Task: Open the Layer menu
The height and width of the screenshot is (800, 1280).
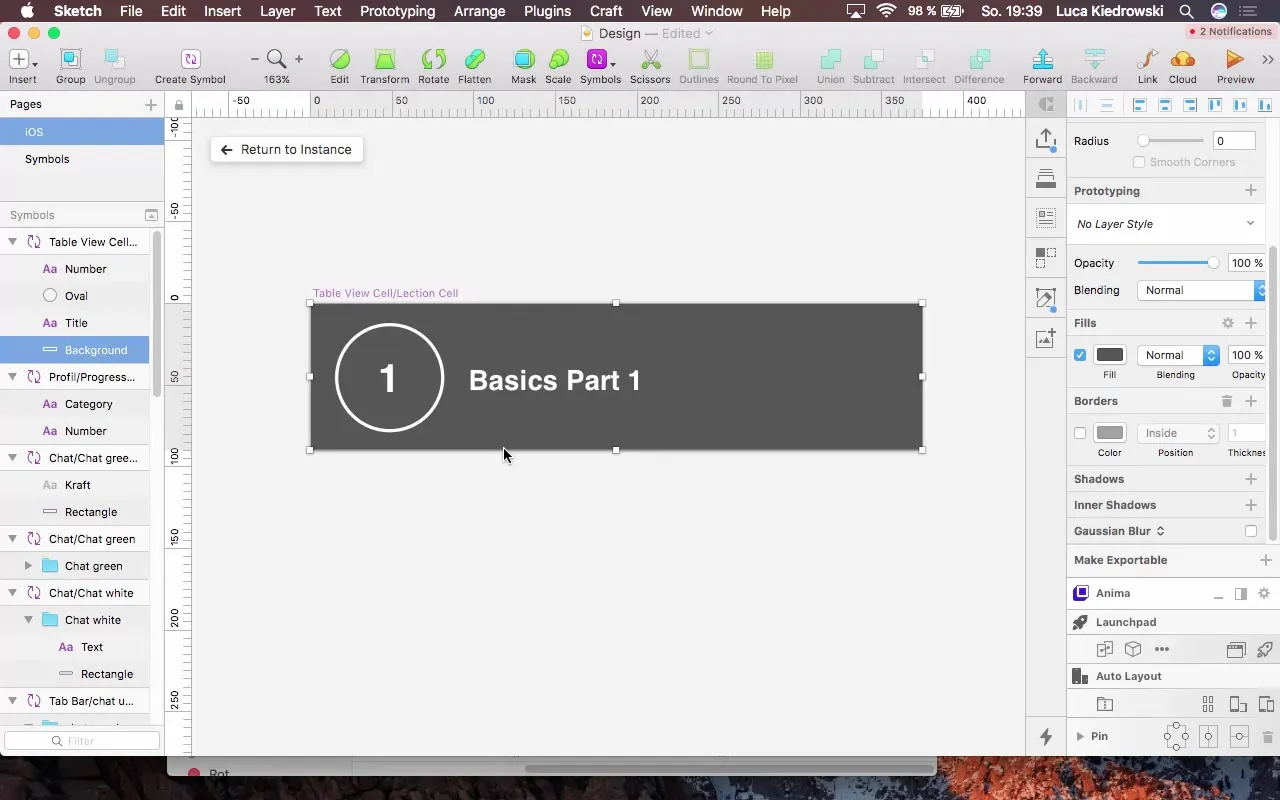Action: [x=277, y=11]
